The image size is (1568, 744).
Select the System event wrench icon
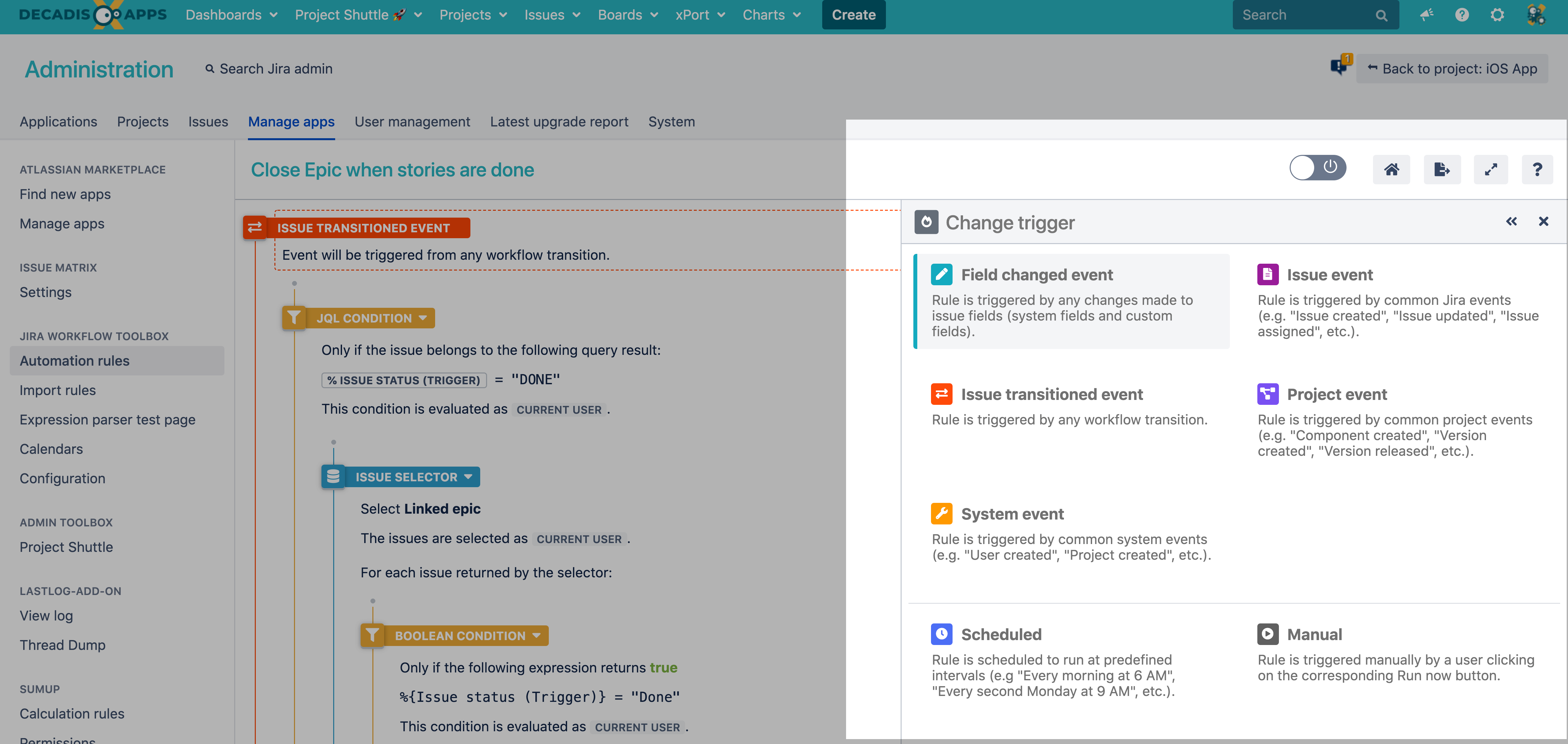click(x=942, y=513)
